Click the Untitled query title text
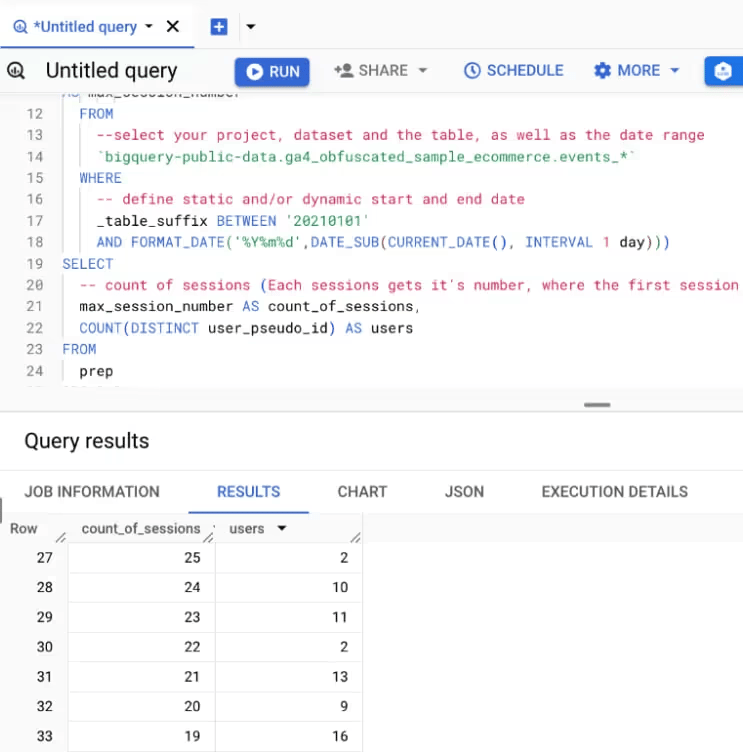The image size is (743, 752). coord(111,70)
